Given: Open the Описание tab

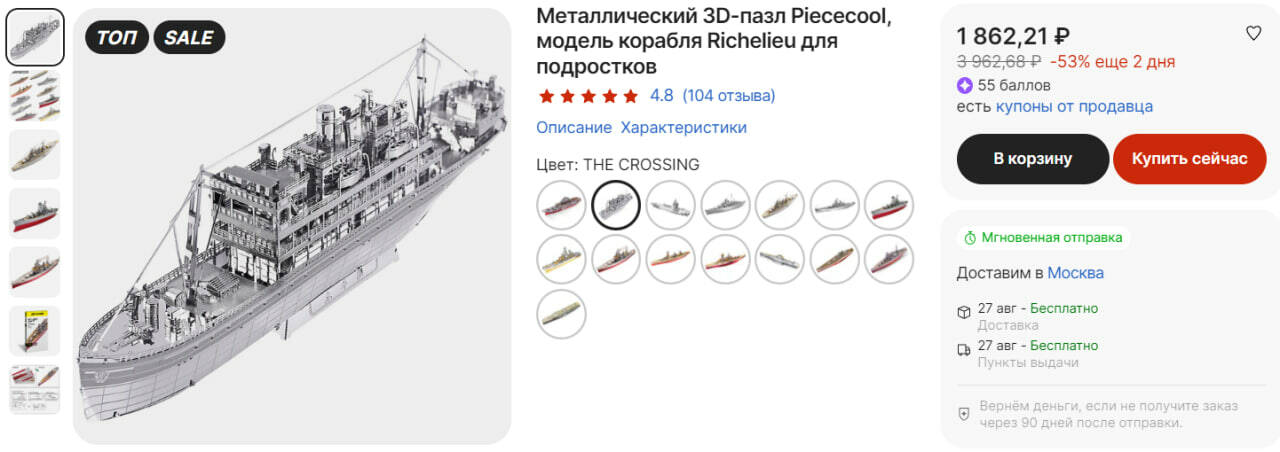Looking at the screenshot, I should click(573, 127).
